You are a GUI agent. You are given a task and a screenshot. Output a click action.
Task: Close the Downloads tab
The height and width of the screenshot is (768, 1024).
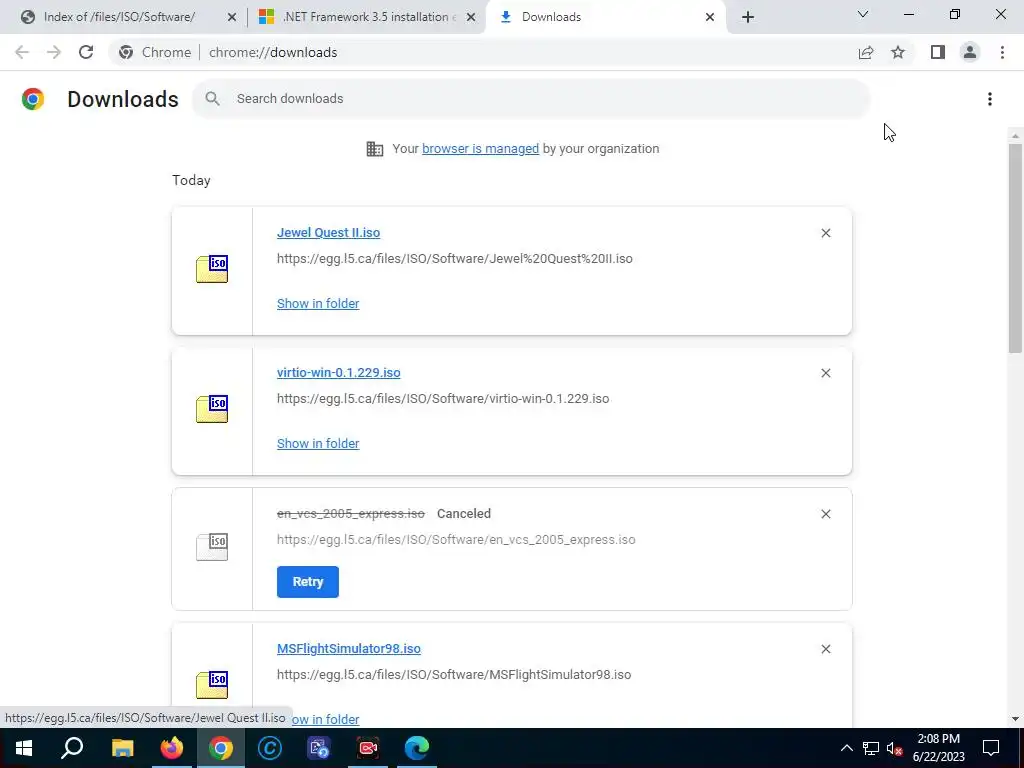pyautogui.click(x=710, y=17)
